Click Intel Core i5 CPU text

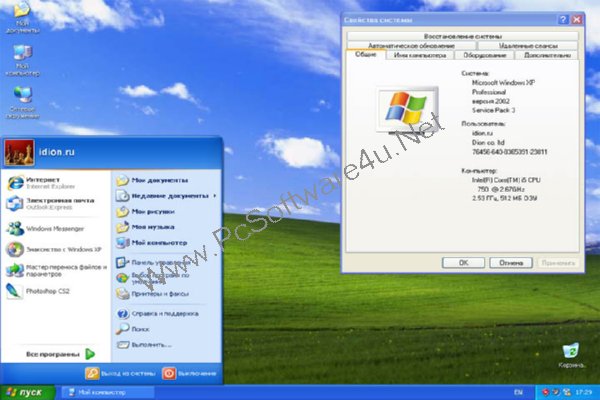coord(506,180)
